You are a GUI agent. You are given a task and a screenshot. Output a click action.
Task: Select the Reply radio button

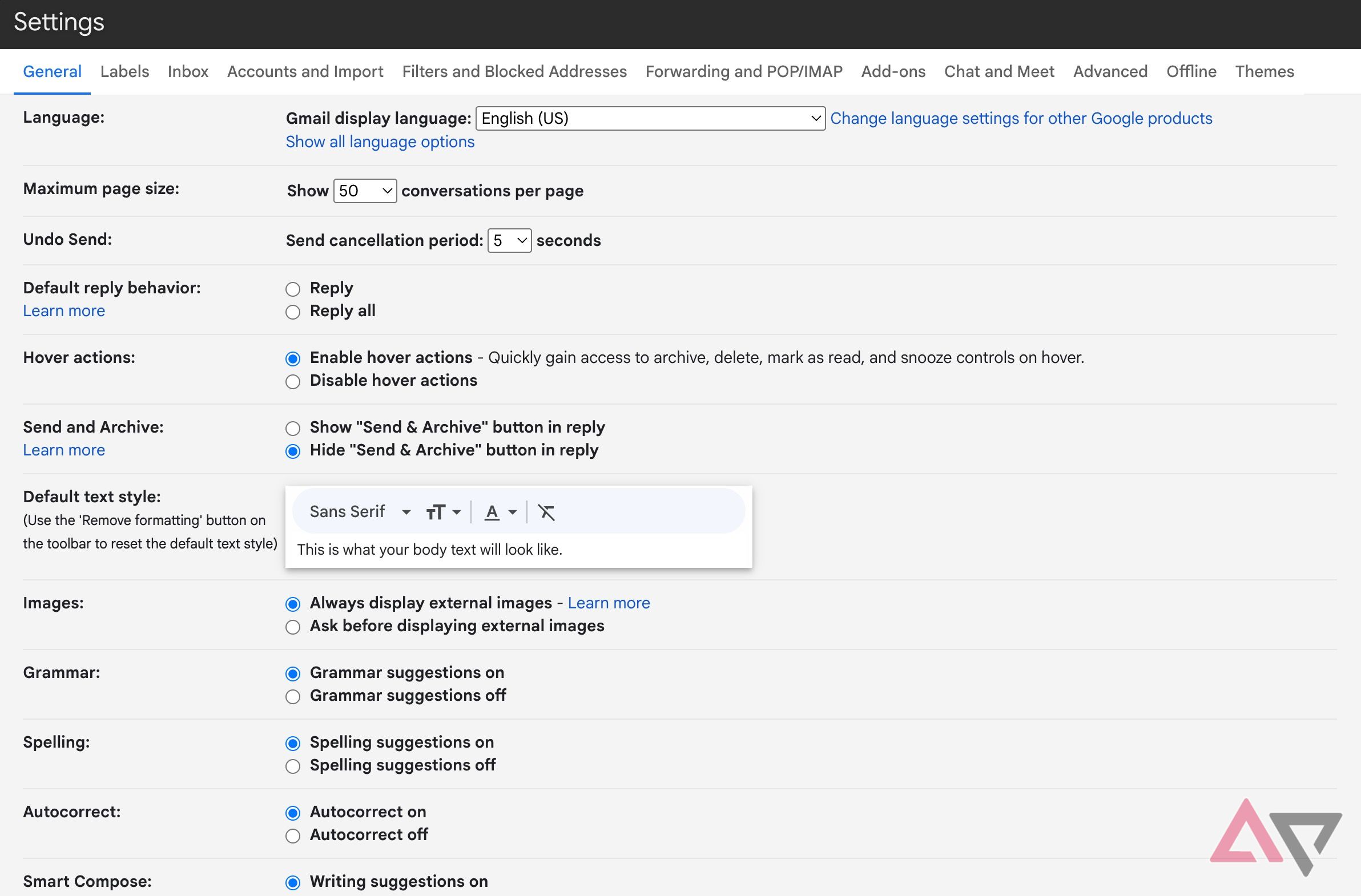coord(293,289)
